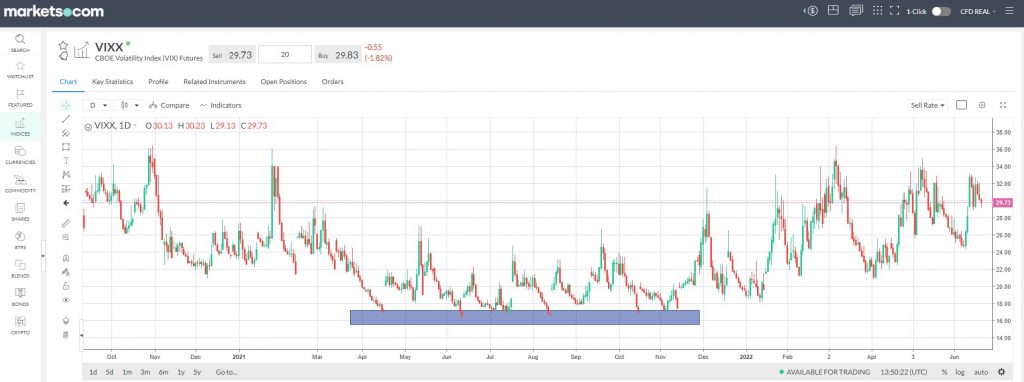Toggle the 1-Click trading switch
The height and width of the screenshot is (382, 1024).
coord(941,11)
